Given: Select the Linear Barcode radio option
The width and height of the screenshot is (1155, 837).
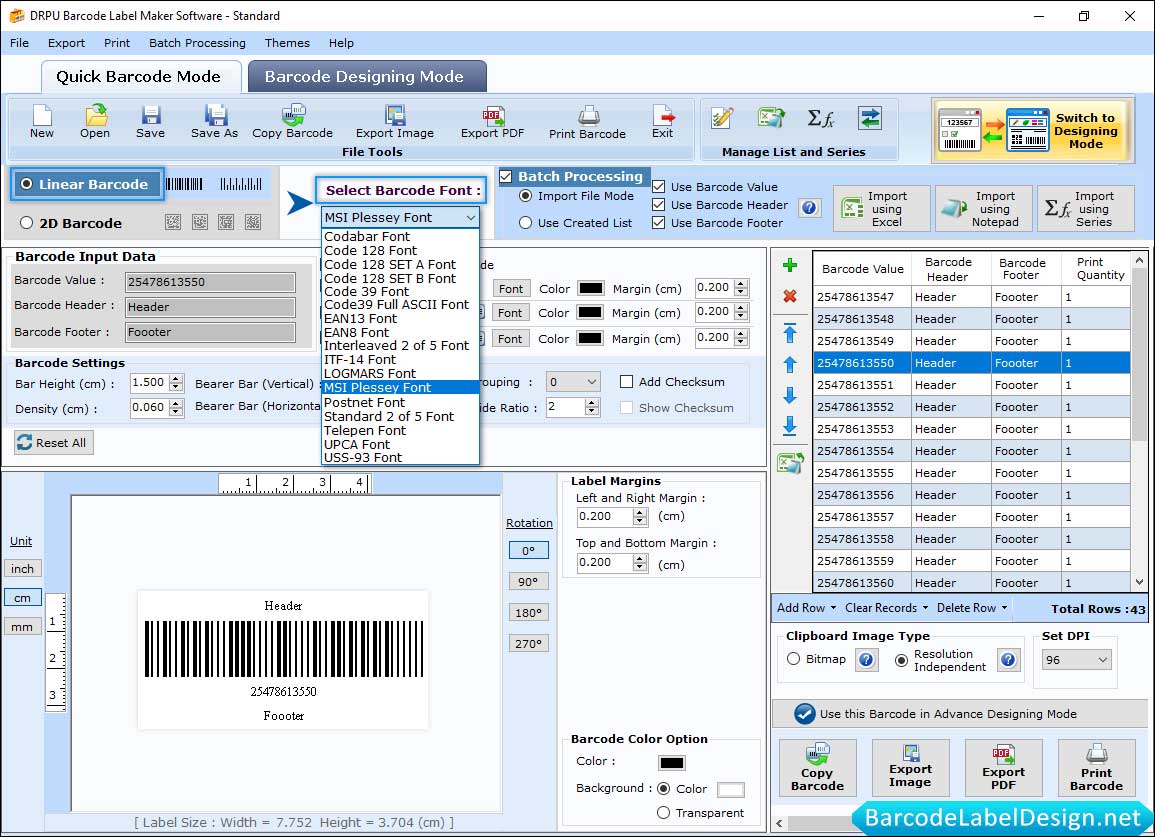Looking at the screenshot, I should (x=27, y=184).
